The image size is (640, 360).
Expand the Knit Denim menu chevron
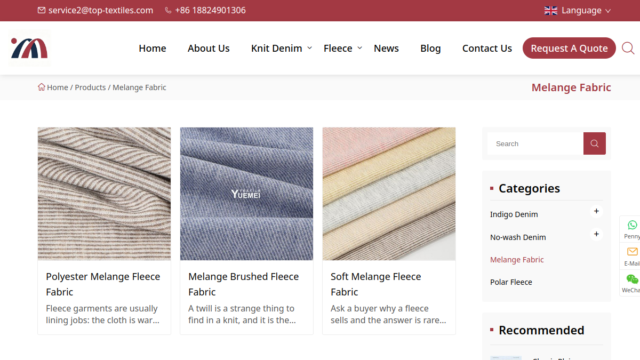click(310, 48)
